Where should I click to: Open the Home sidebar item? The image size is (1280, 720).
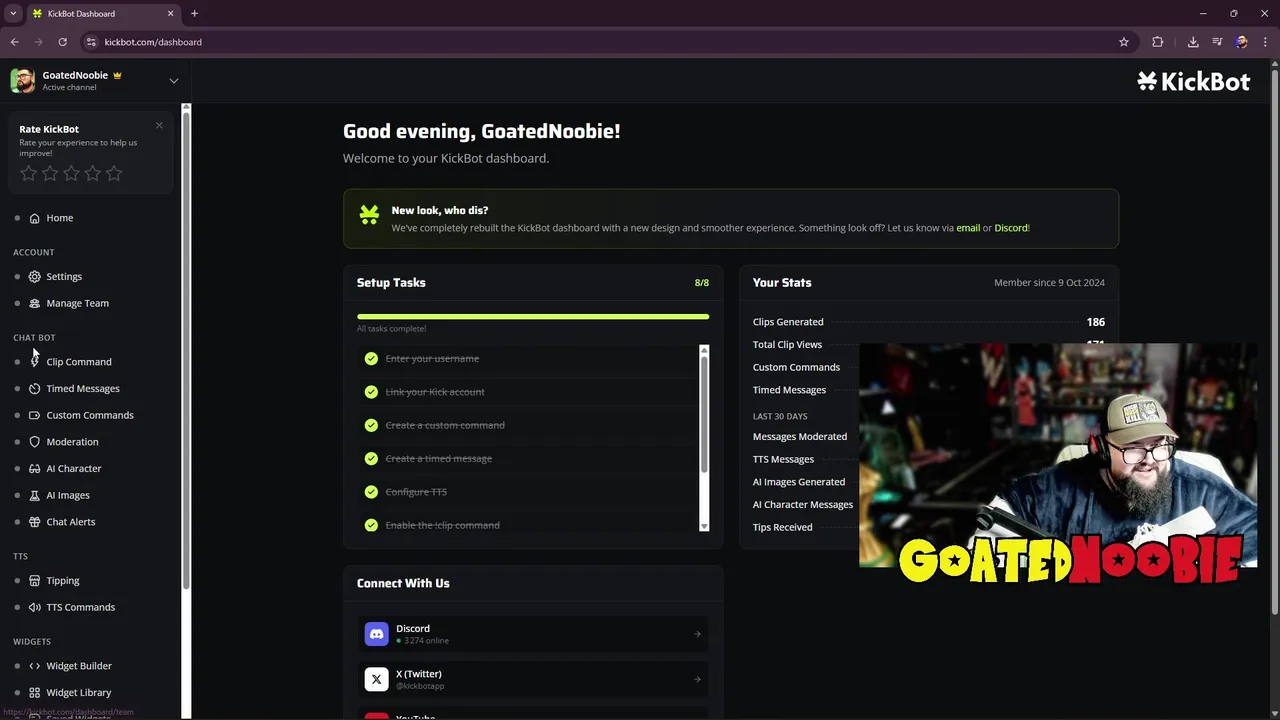(59, 218)
